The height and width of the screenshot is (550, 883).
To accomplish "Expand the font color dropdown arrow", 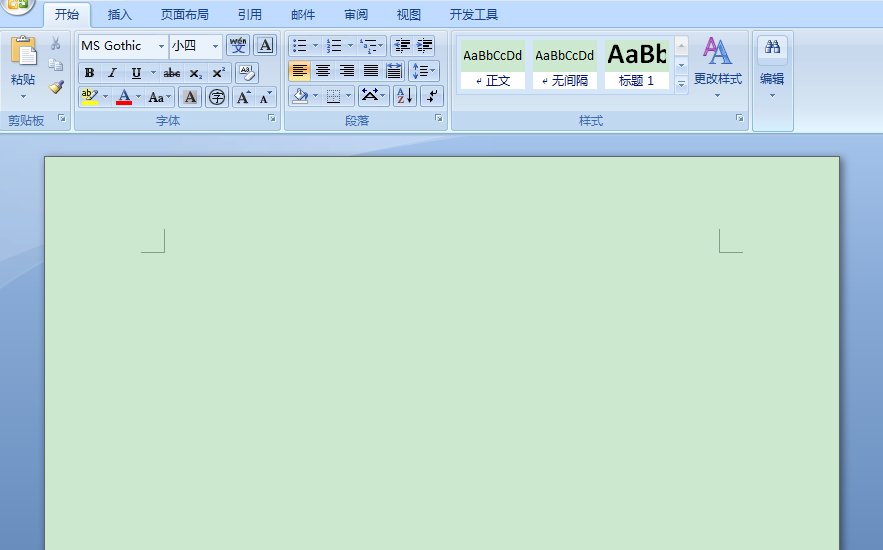I will coord(139,97).
